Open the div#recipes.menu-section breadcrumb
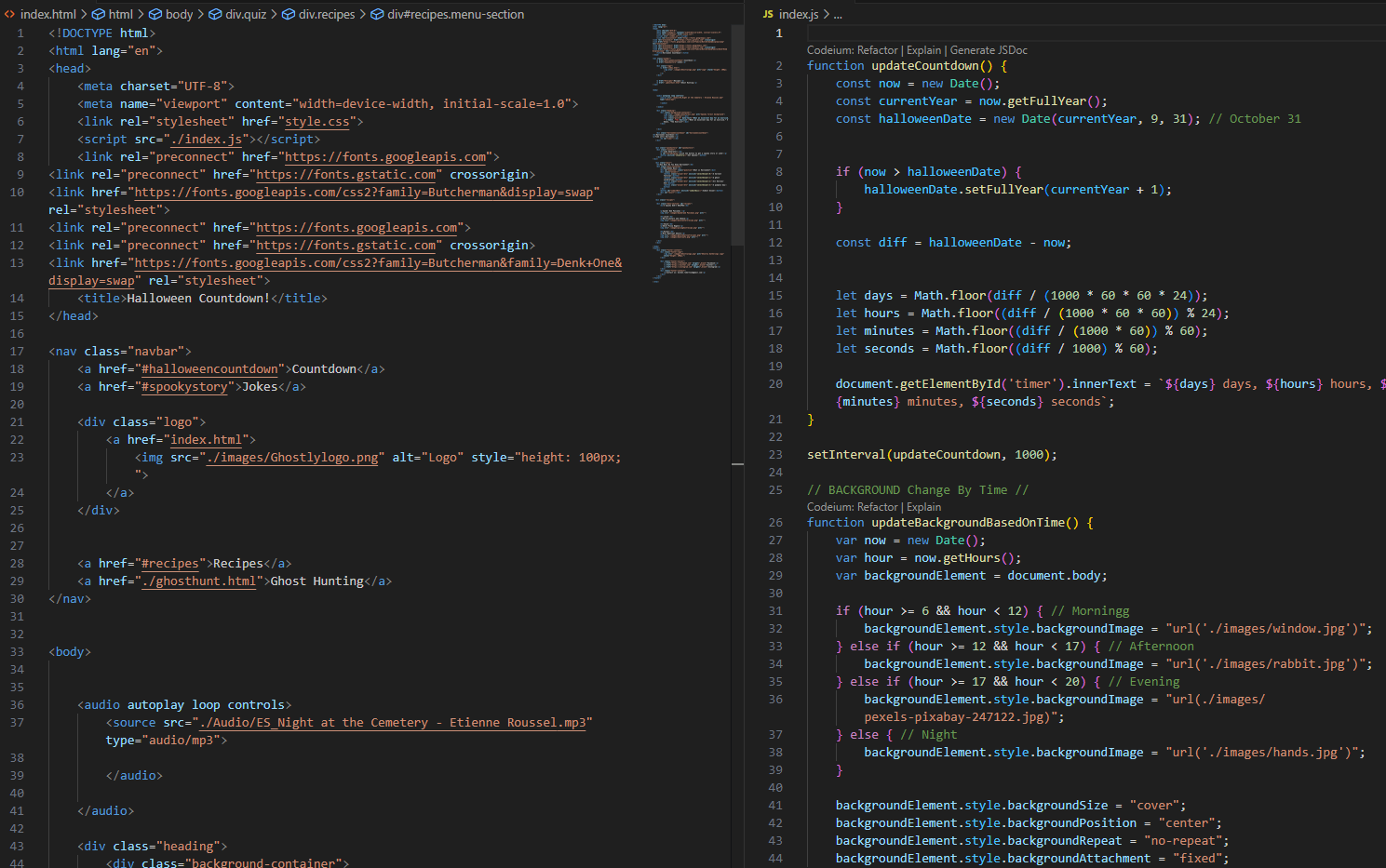The height and width of the screenshot is (868, 1386). coord(448,14)
